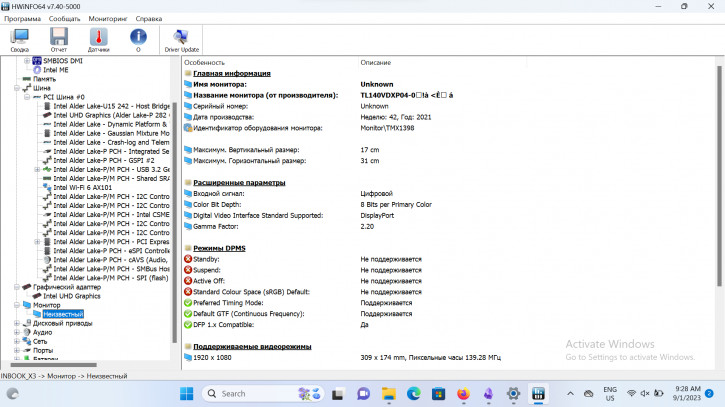The image size is (725, 407).
Task: Select Alder Lake-P/M PCH SPI (flash) item
Action: (111, 278)
